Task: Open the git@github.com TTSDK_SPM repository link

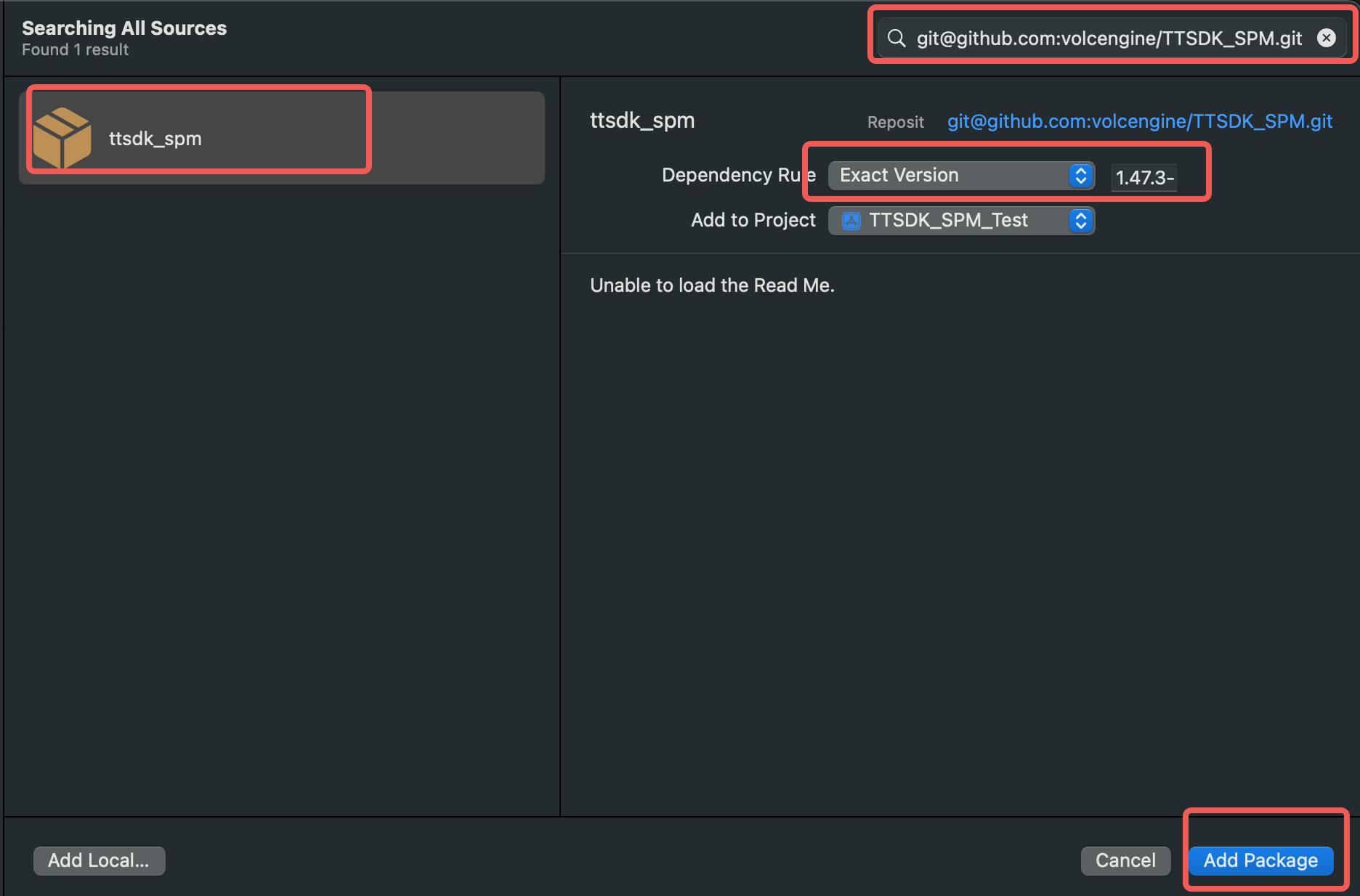Action: (x=1139, y=121)
